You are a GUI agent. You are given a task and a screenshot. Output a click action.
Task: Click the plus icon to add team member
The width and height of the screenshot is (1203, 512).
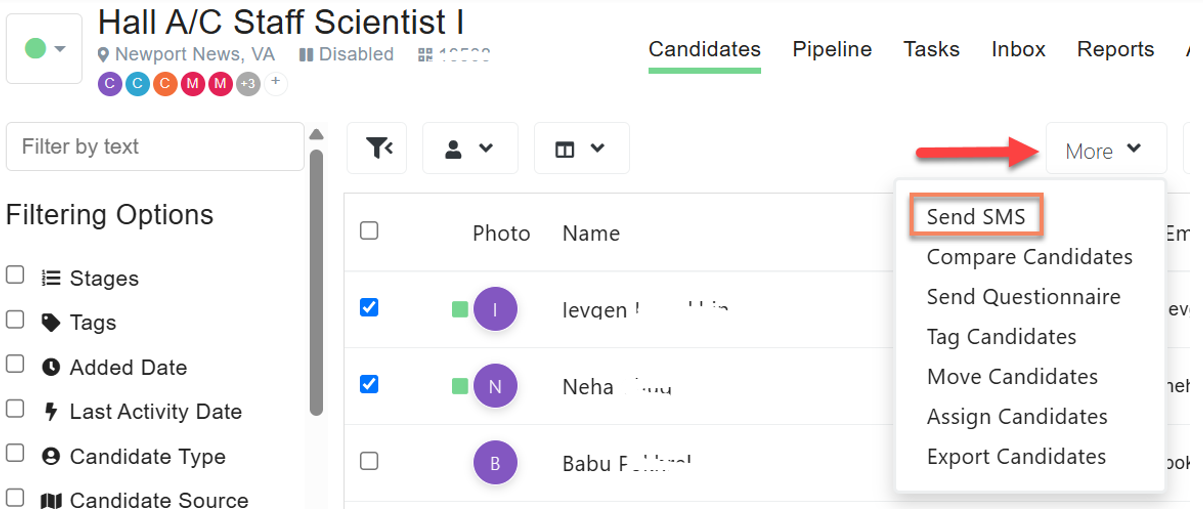coord(276,84)
